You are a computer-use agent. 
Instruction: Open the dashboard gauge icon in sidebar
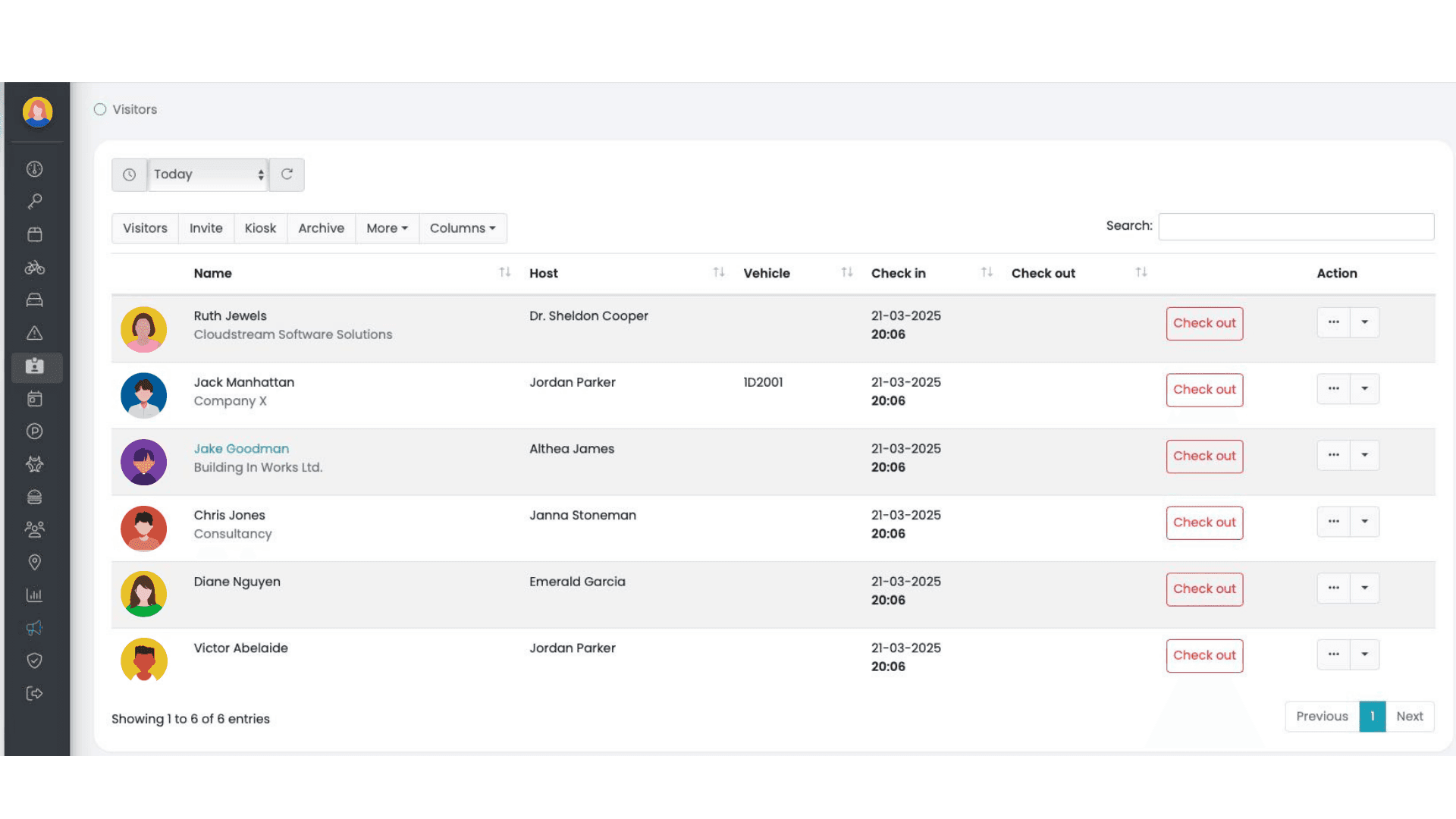point(35,169)
